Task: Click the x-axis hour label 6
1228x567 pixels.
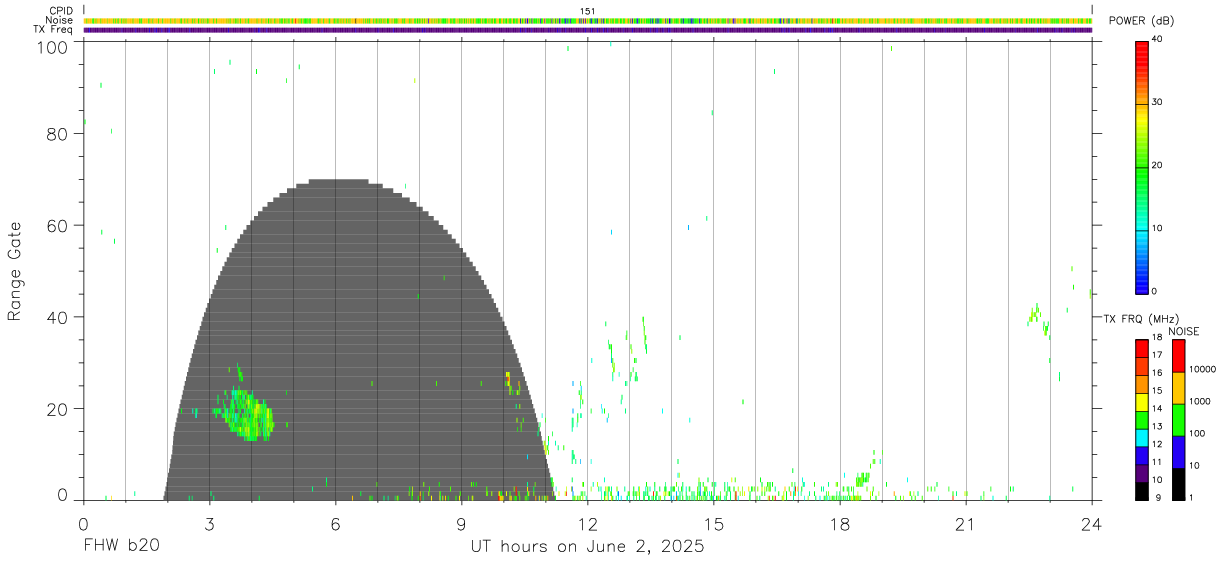Action: [x=335, y=523]
